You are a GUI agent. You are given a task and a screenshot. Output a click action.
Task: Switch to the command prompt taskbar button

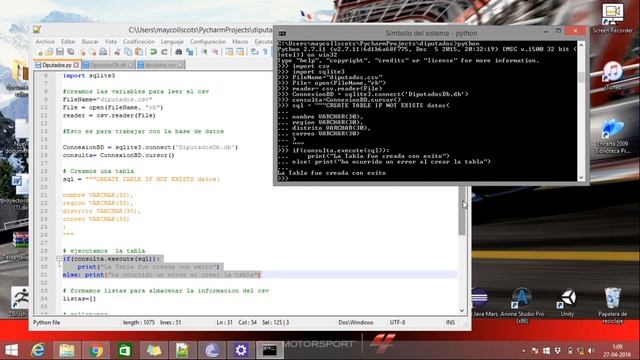tap(270, 350)
